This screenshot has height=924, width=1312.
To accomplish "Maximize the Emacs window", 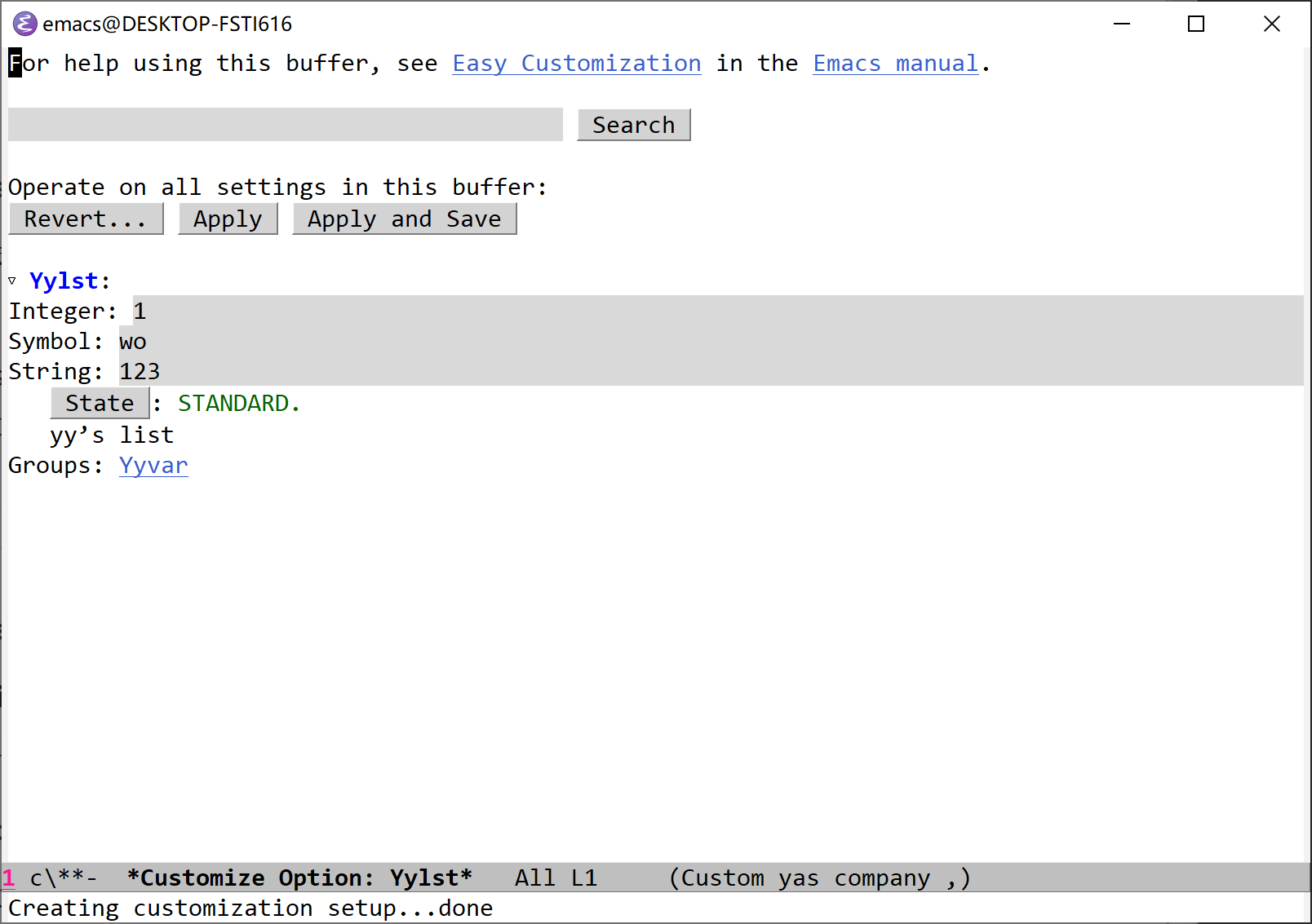I will pyautogui.click(x=1196, y=24).
